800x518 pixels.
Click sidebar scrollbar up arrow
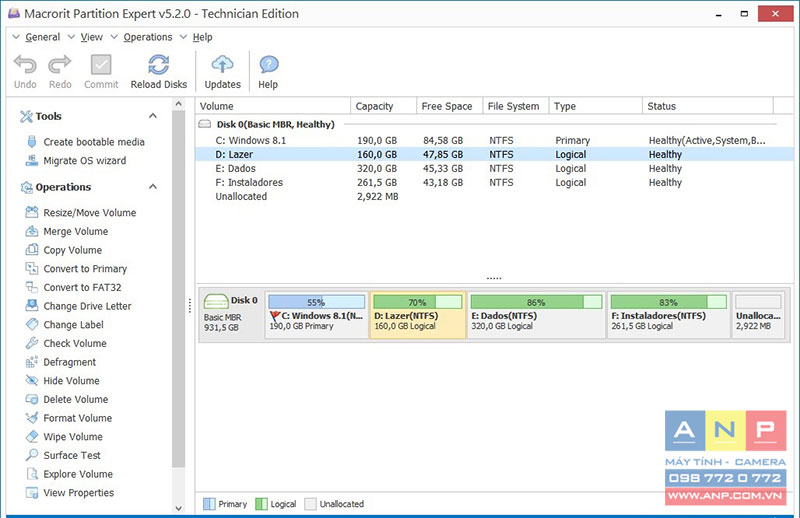tap(178, 104)
